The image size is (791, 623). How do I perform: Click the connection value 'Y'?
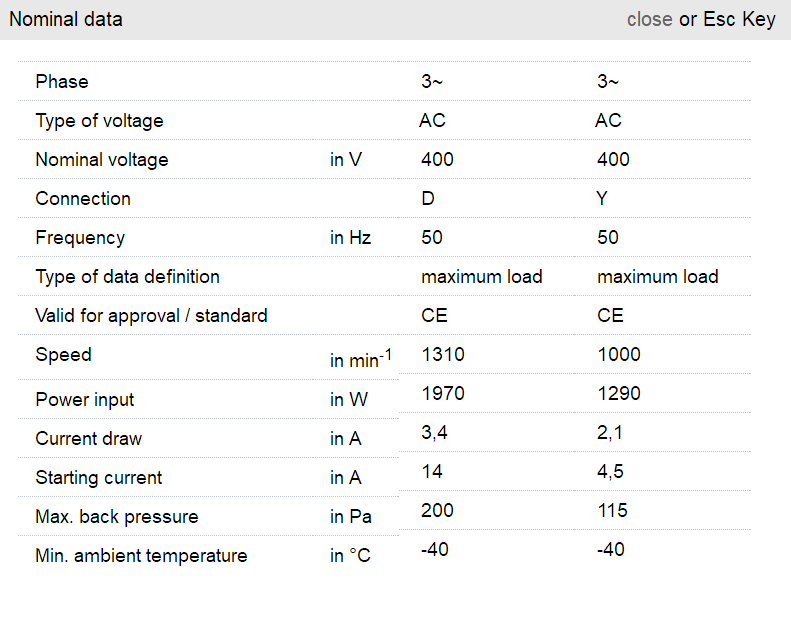[x=602, y=199]
